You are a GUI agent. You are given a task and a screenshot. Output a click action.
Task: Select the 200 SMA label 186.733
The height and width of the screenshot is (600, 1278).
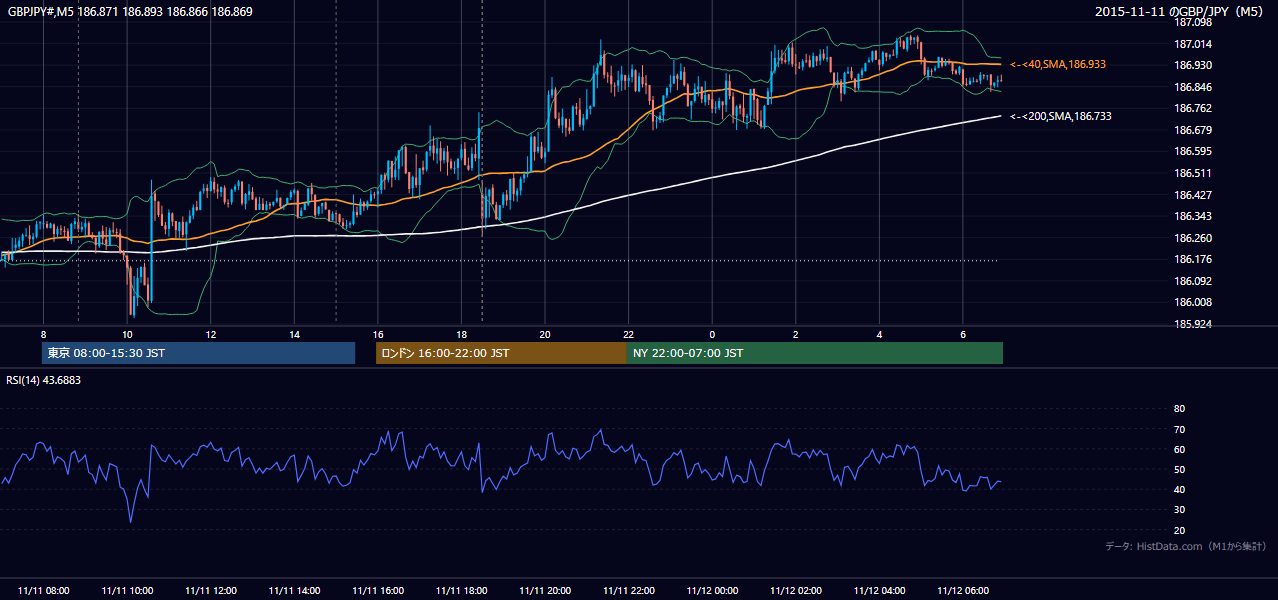tap(1060, 117)
